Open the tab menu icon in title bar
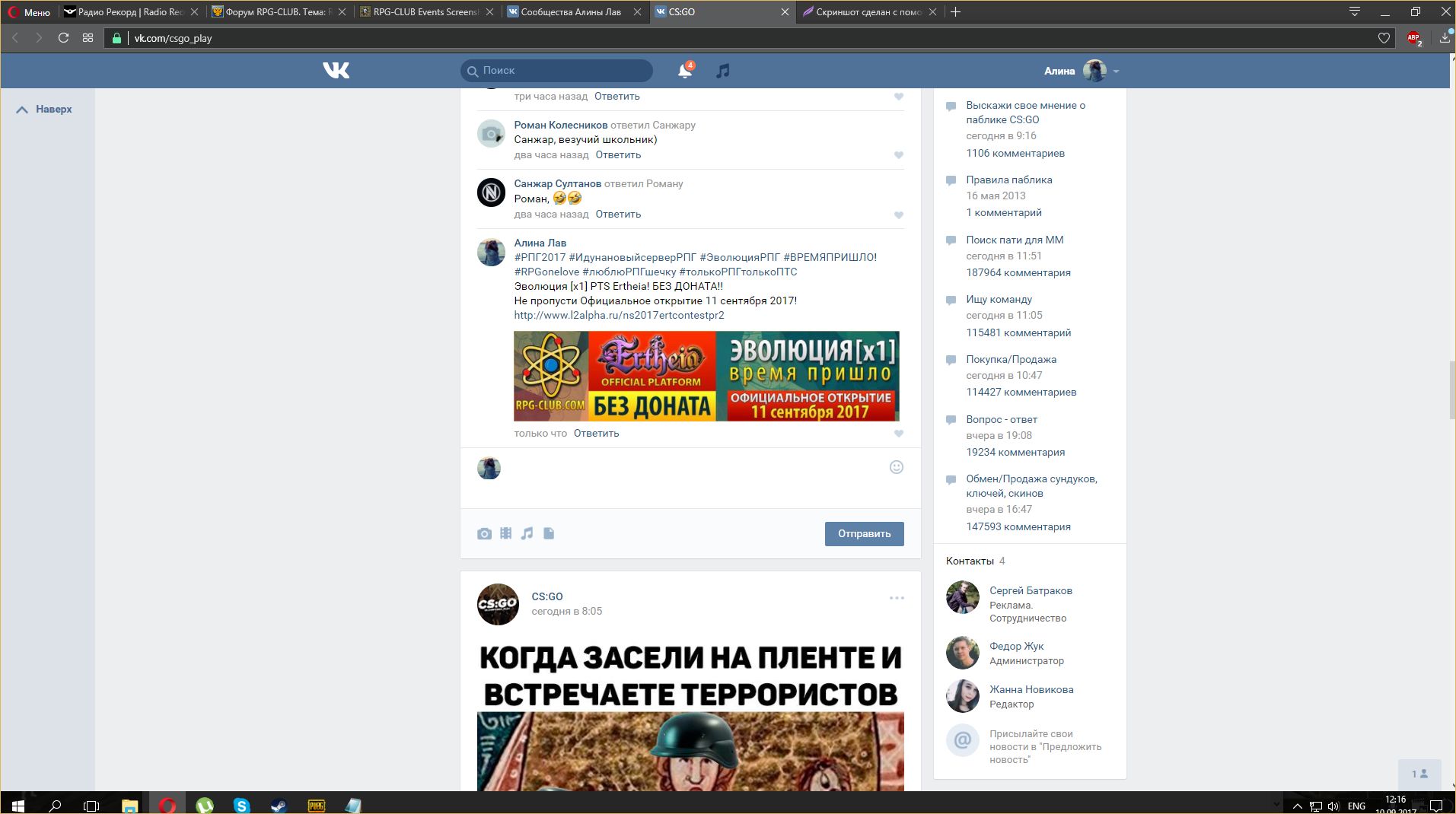1456x814 pixels. (1355, 12)
